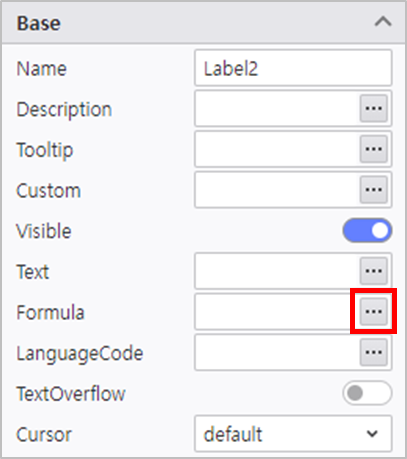407x459 pixels.
Task: Open the Text editor ellipsis button
Action: pos(373,271)
